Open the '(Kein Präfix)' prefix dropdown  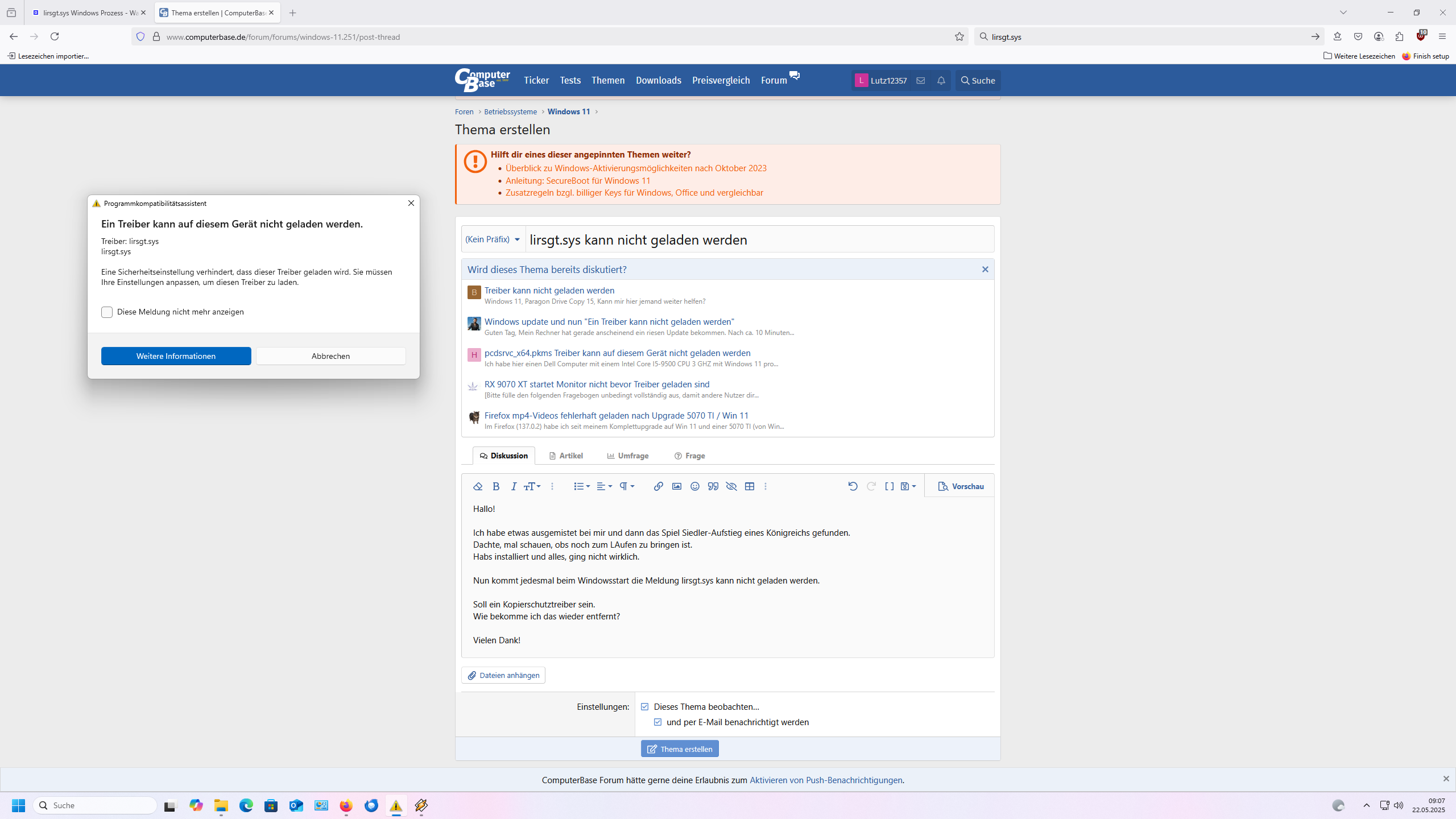coord(493,239)
